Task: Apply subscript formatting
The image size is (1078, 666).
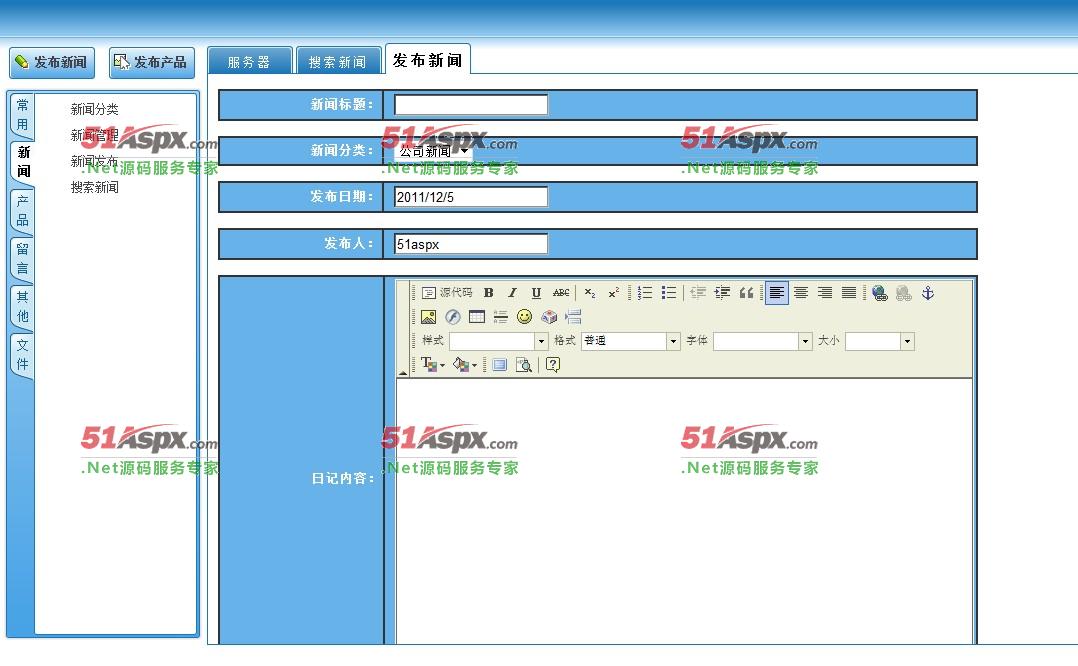Action: click(590, 293)
